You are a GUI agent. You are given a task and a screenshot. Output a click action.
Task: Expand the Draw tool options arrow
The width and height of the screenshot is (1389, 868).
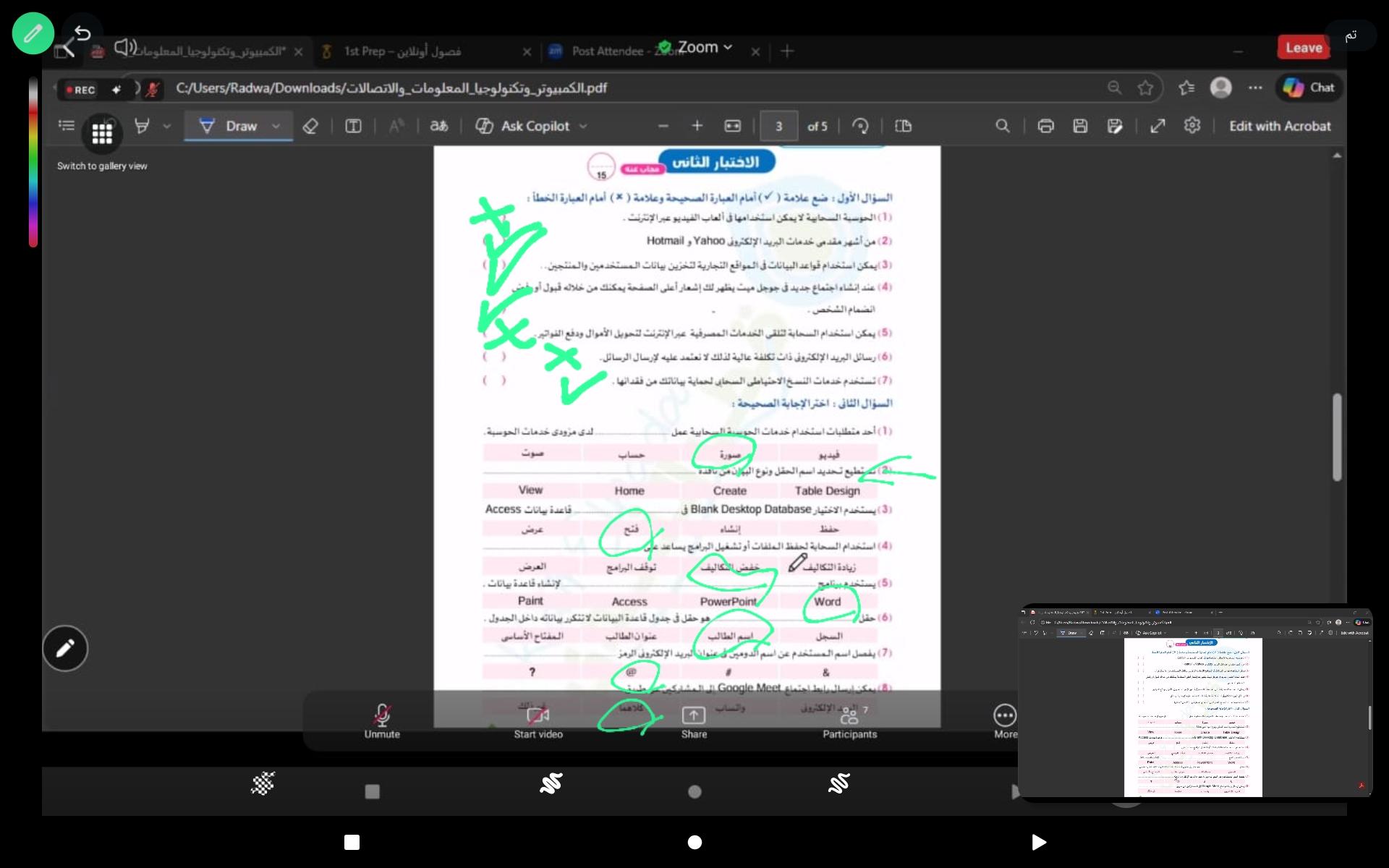(276, 126)
